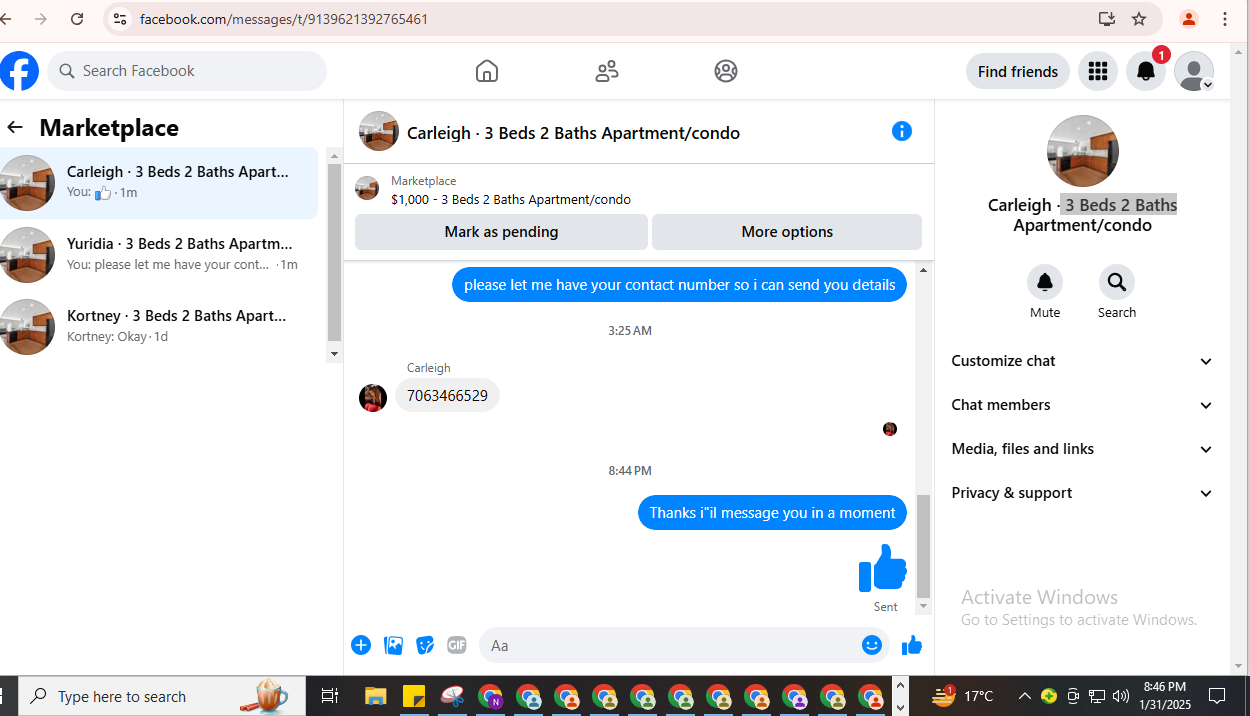
Task: Click More options button
Action: pyautogui.click(x=787, y=232)
